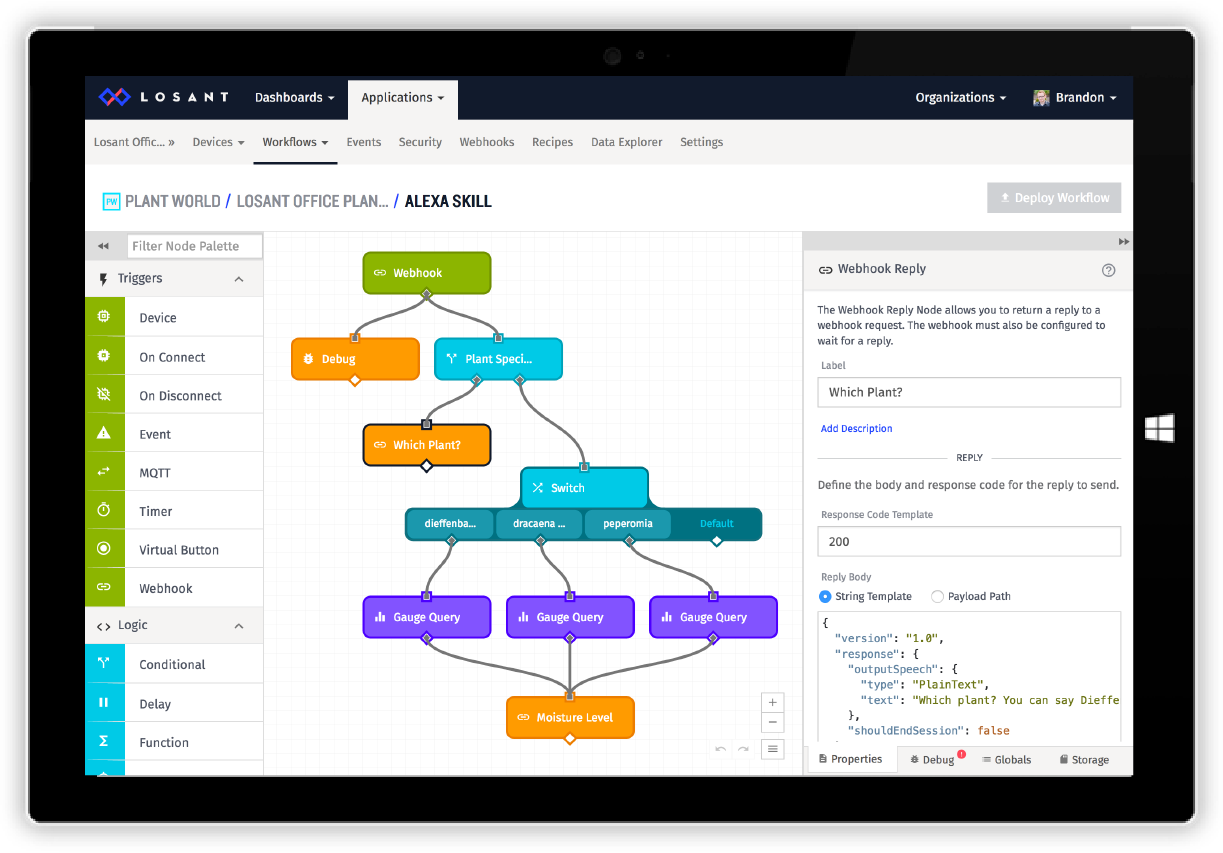Select the Timer trigger node icon

tap(104, 511)
